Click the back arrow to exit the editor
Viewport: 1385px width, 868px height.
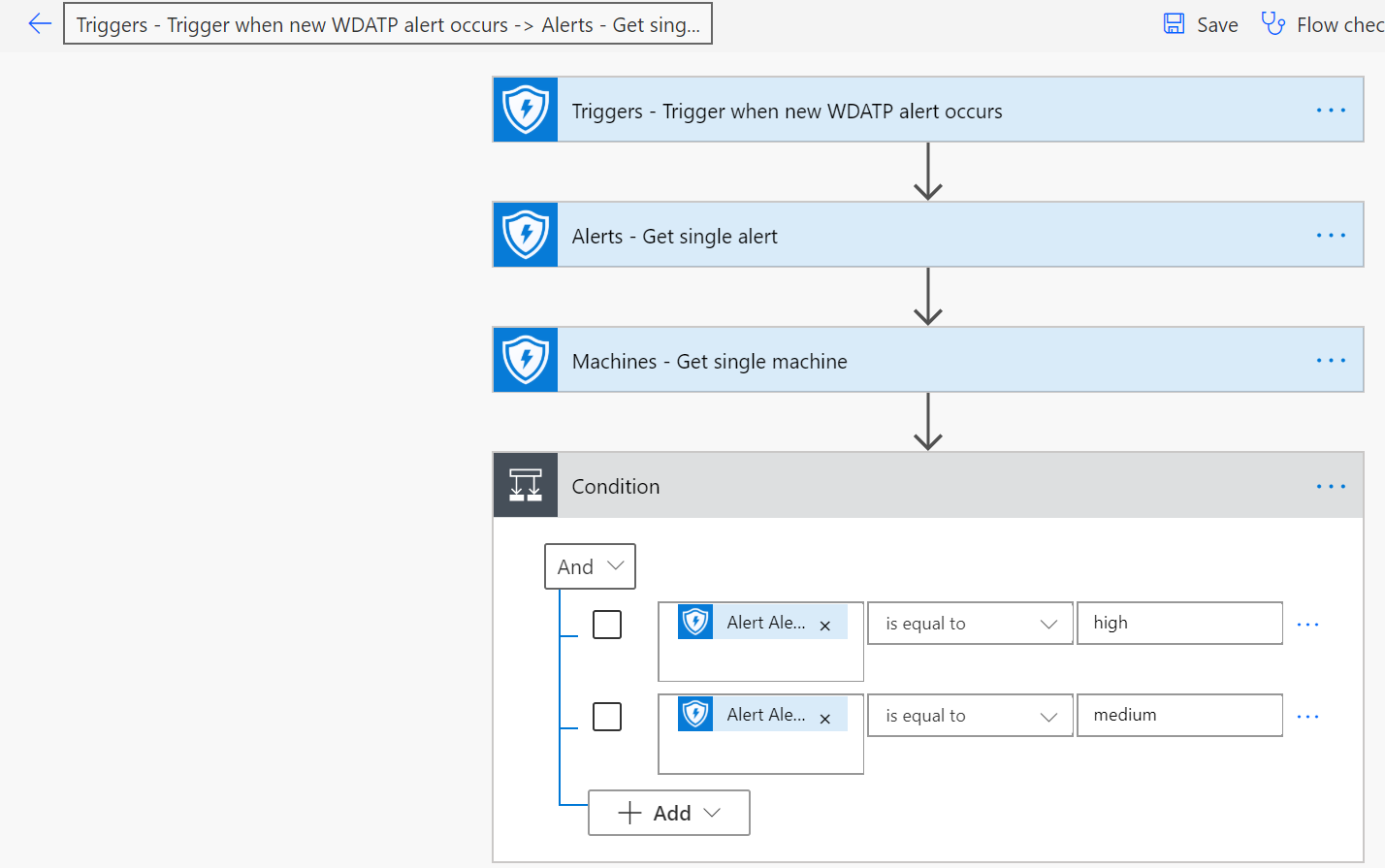pyautogui.click(x=39, y=23)
